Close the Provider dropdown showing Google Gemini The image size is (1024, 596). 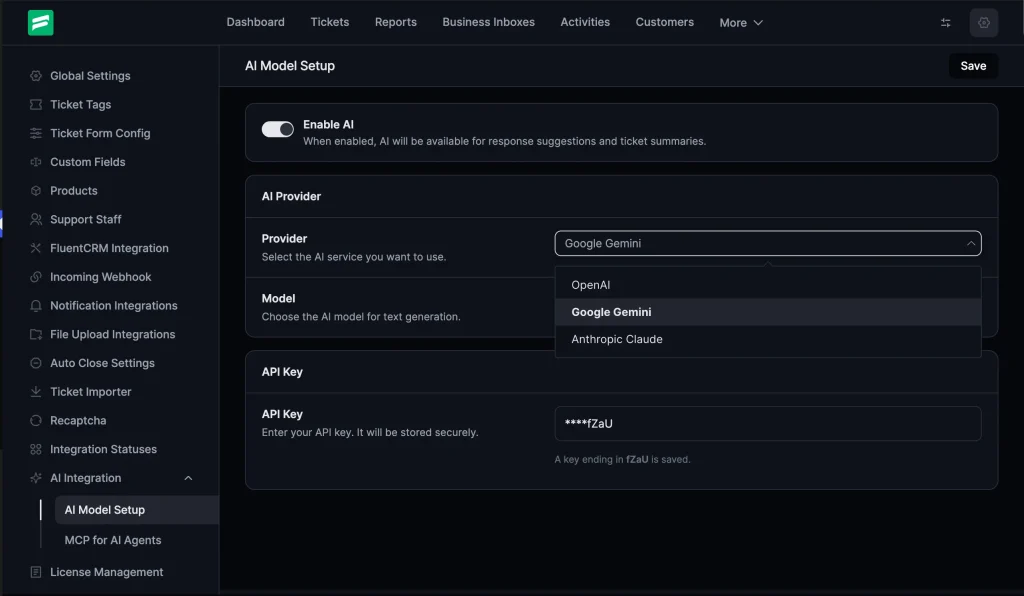click(x=767, y=243)
